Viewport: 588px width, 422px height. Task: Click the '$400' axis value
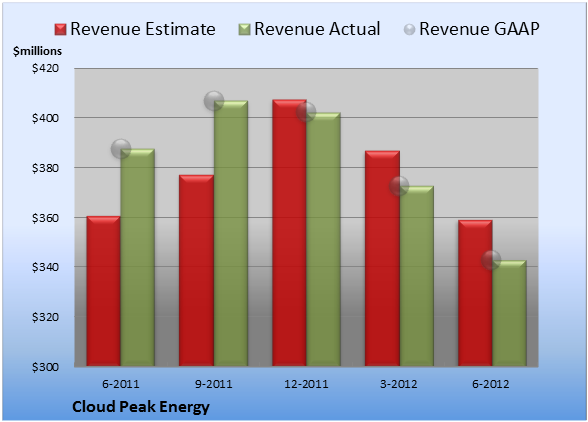point(45,118)
